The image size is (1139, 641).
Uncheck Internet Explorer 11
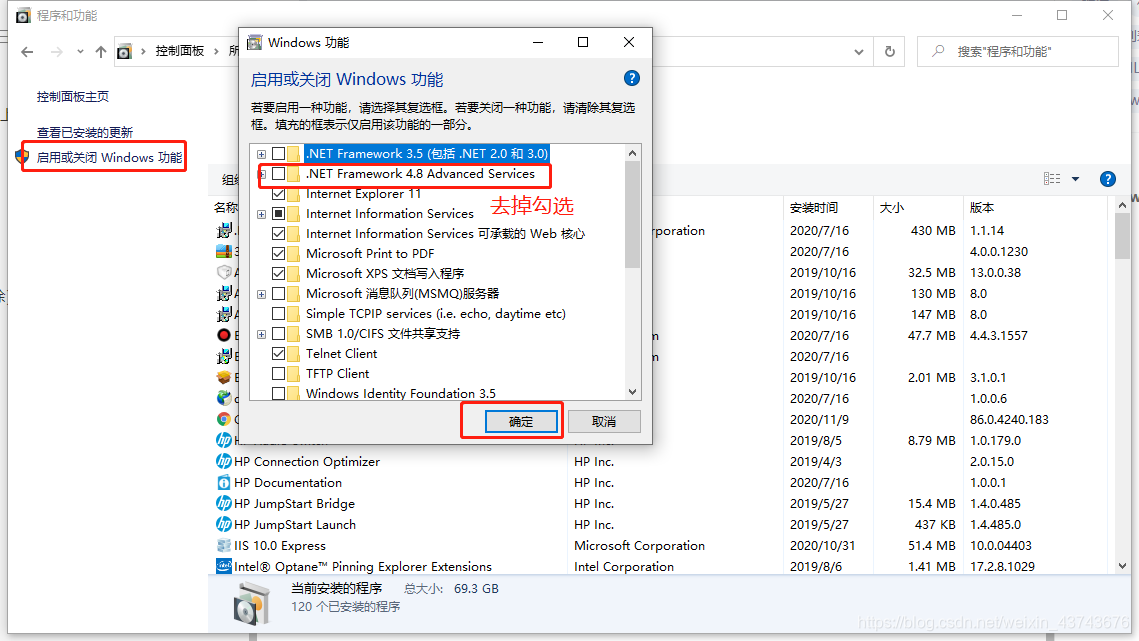click(x=278, y=194)
